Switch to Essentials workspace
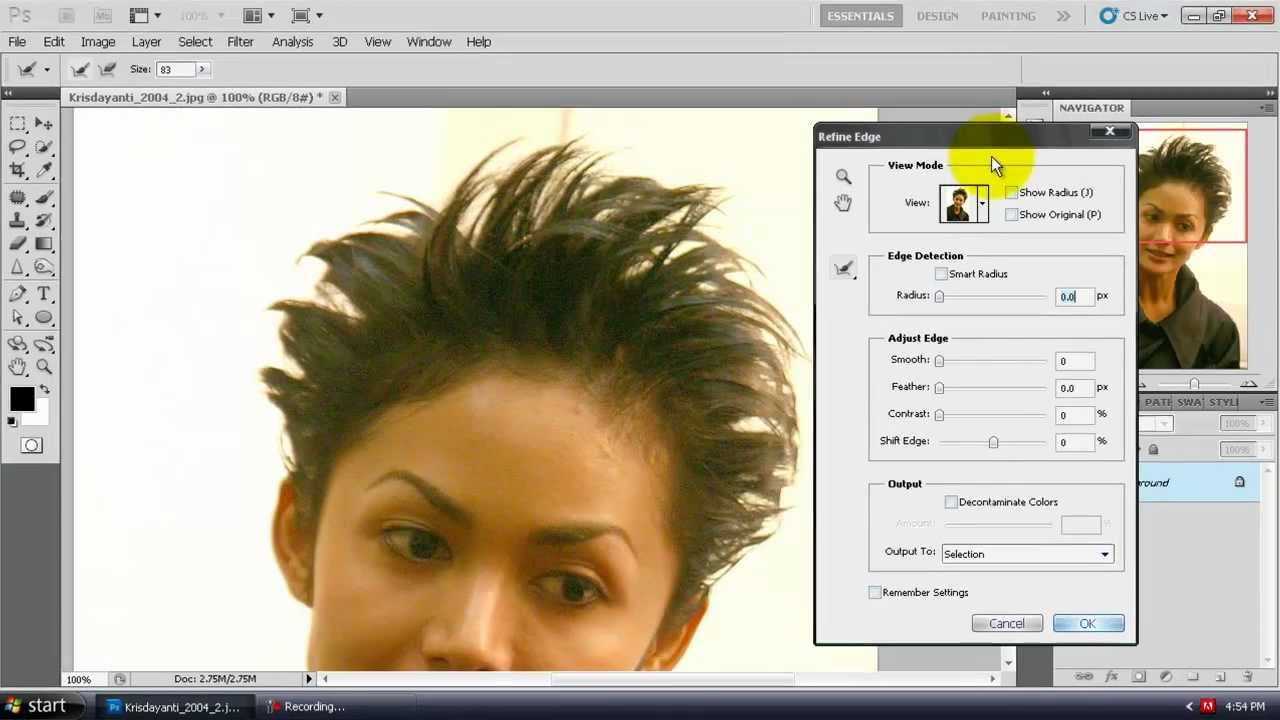 click(x=860, y=16)
